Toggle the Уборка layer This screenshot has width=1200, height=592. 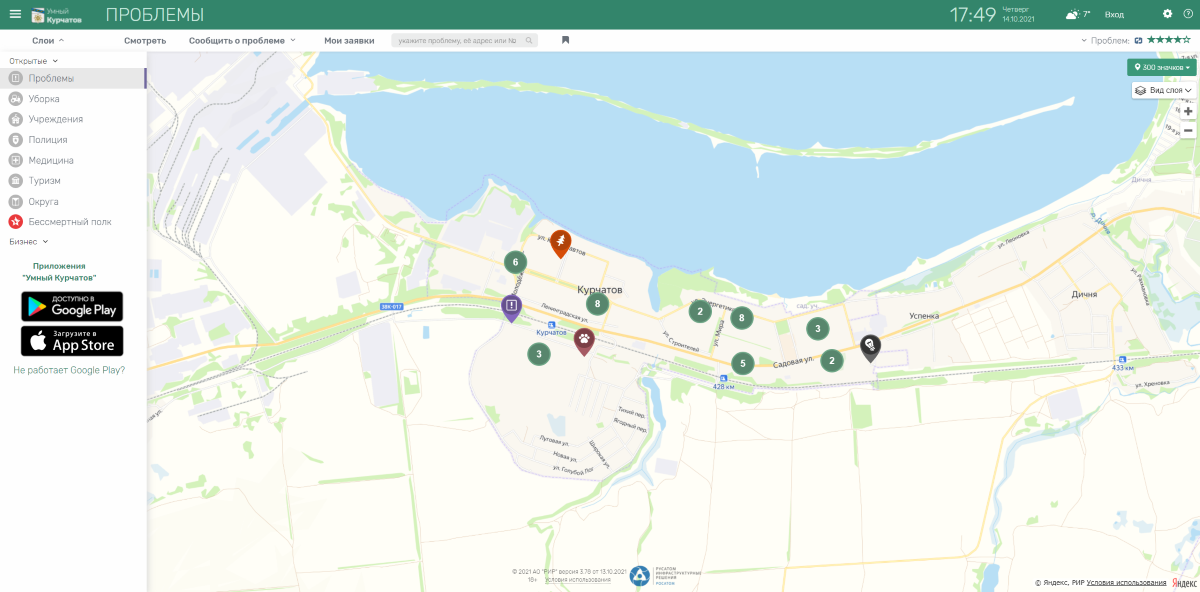coord(43,99)
